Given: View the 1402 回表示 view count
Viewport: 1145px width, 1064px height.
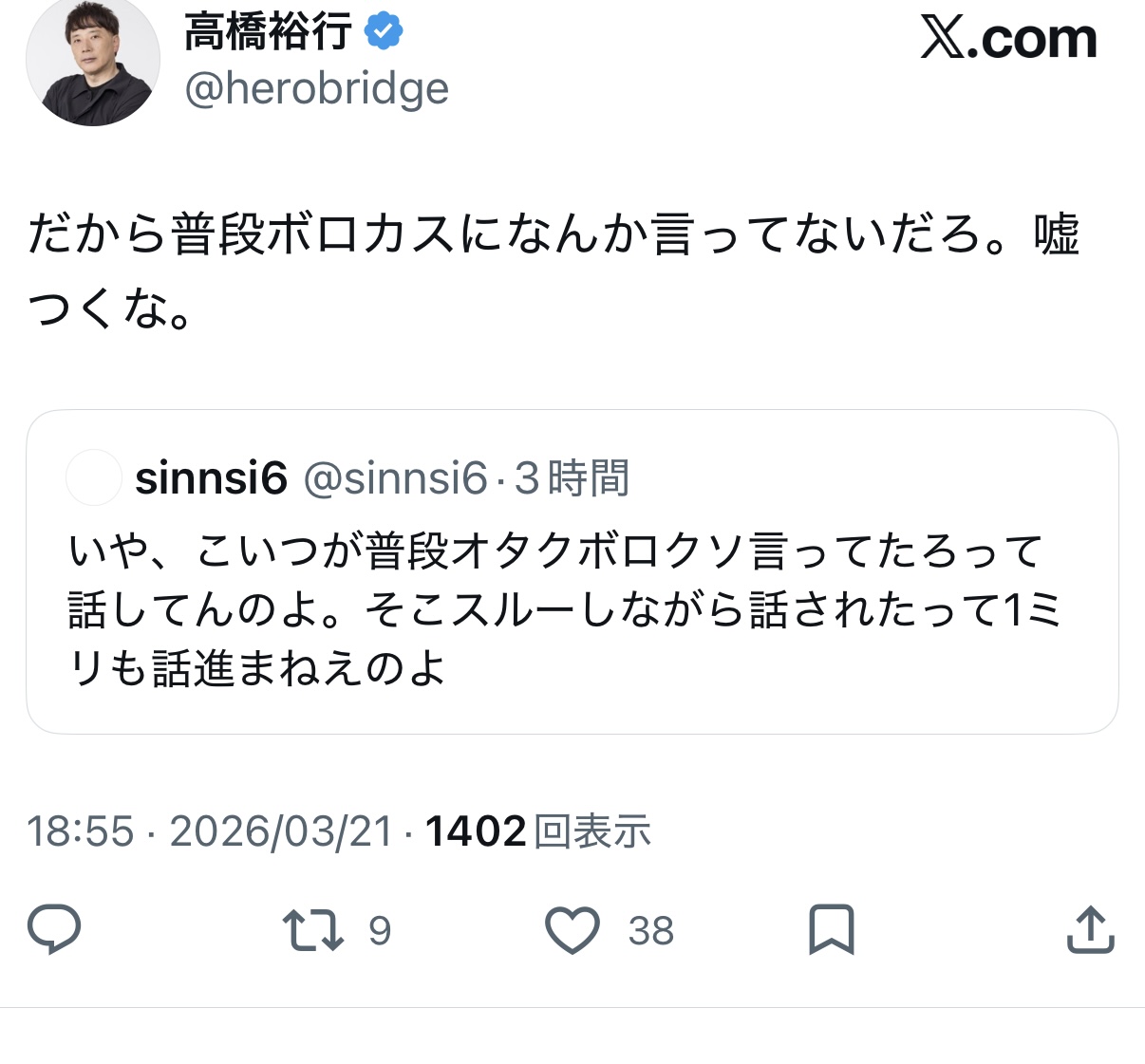Looking at the screenshot, I should [537, 831].
